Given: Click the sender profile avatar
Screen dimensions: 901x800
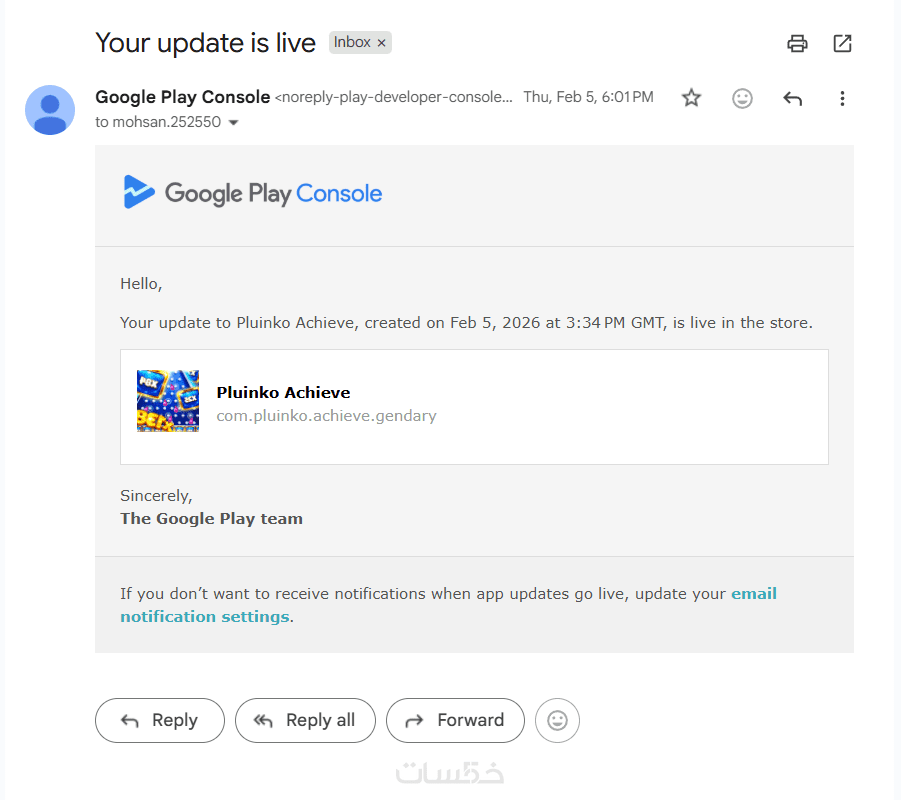Looking at the screenshot, I should click(50, 110).
